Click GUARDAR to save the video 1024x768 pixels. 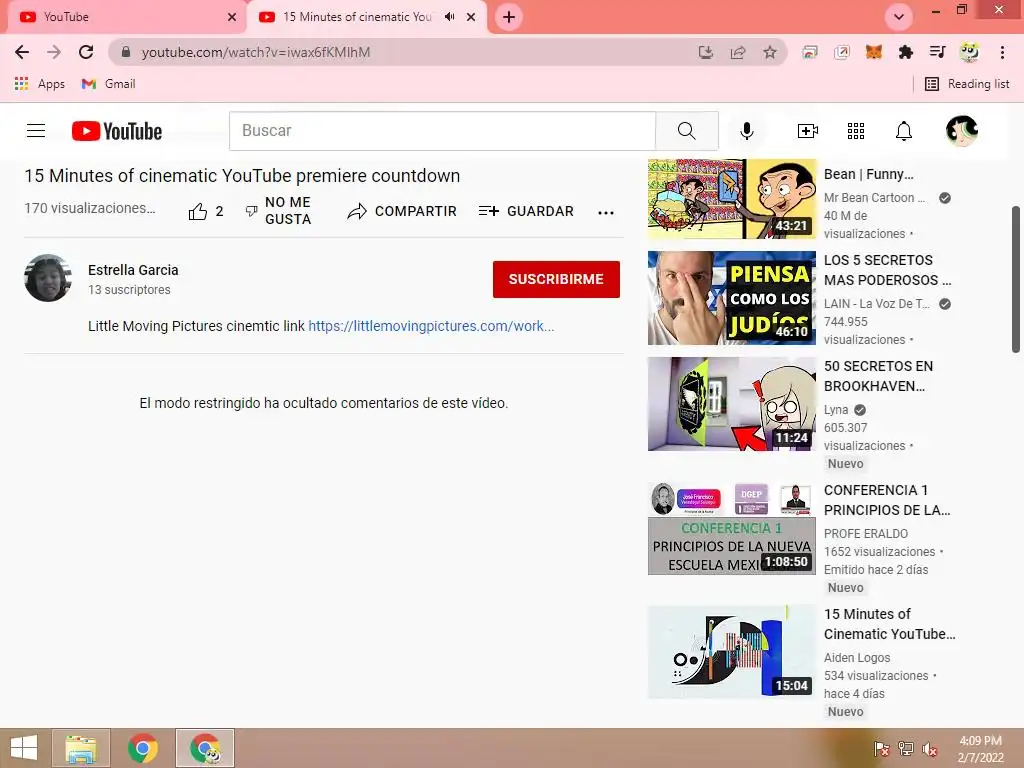tap(526, 211)
